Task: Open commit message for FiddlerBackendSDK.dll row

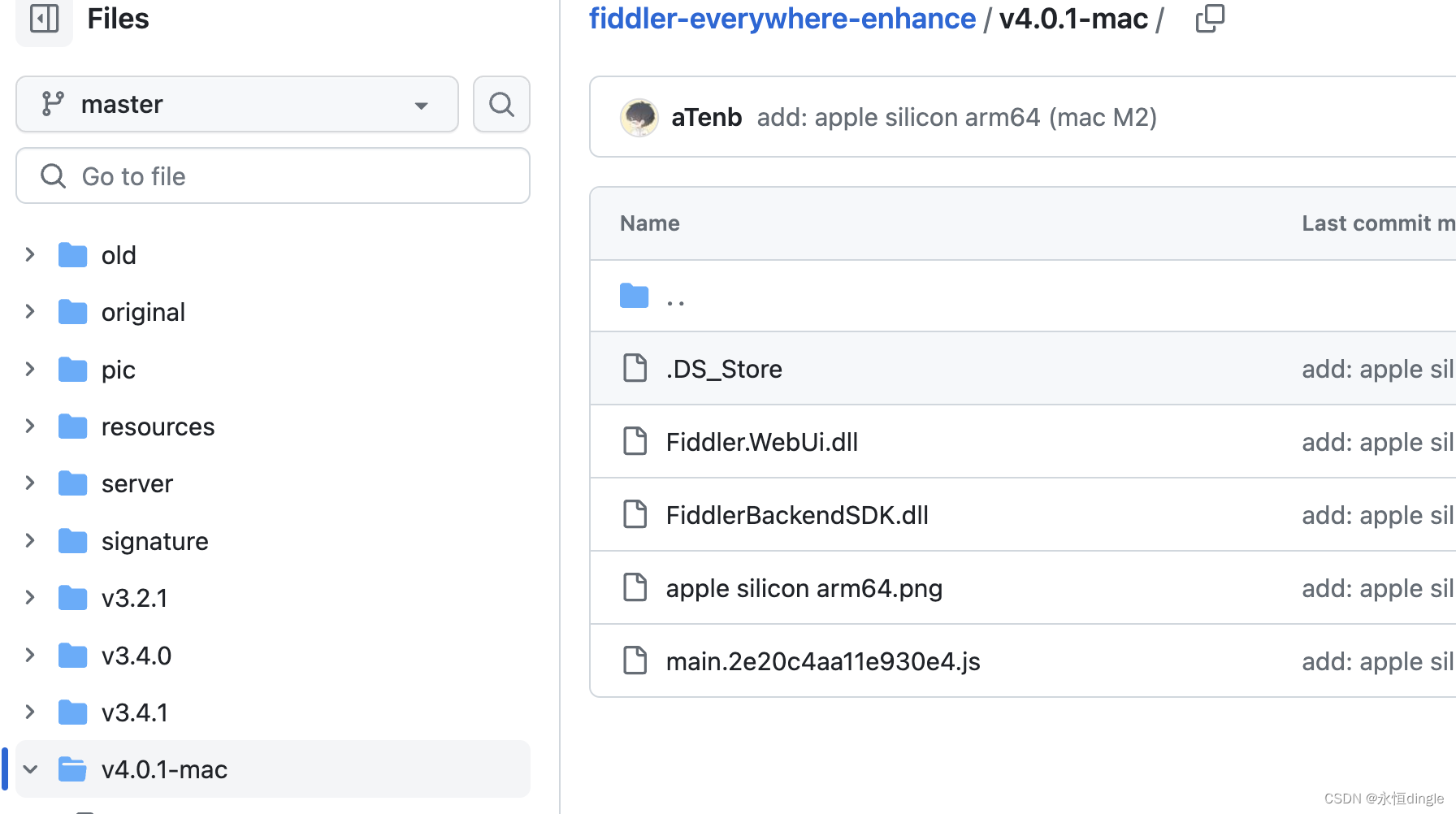Action: [x=1378, y=515]
